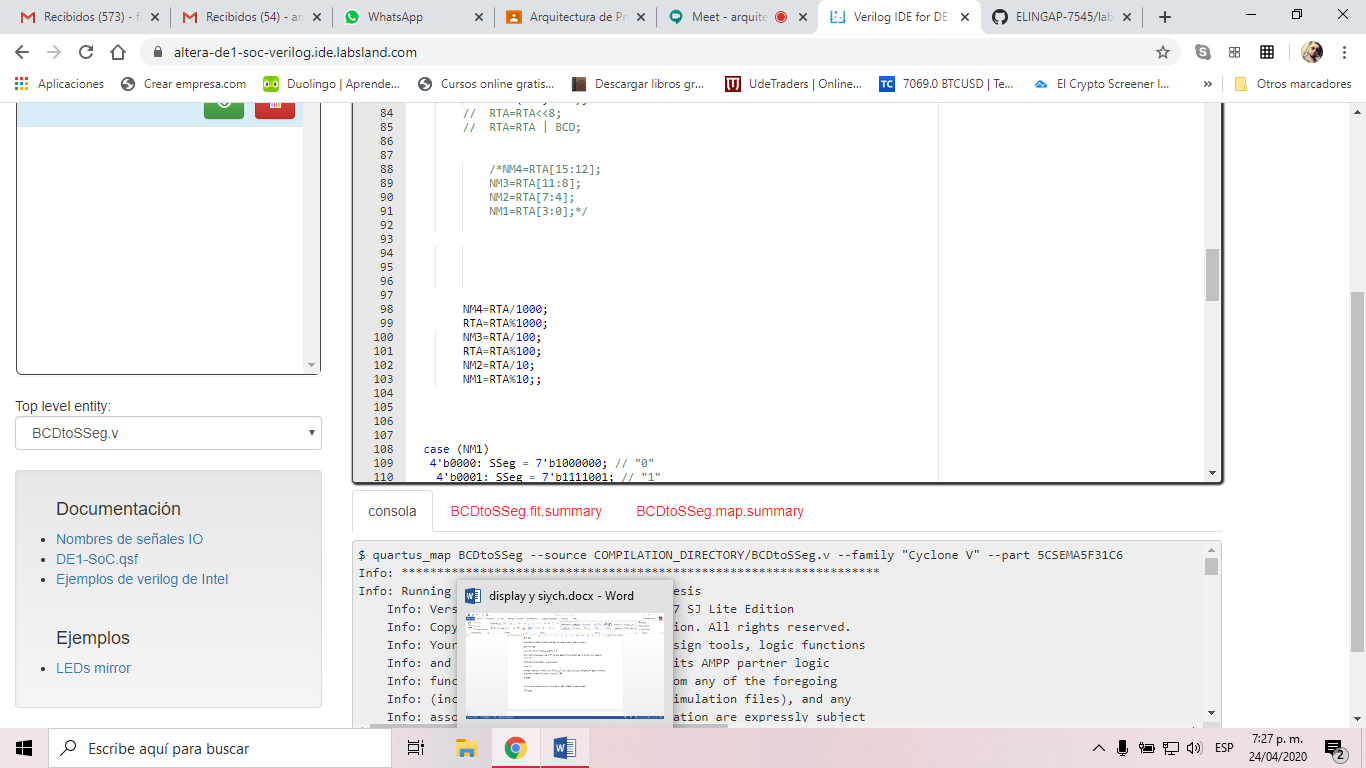
Task: Click the console output scrollbar thumb
Action: (1211, 567)
